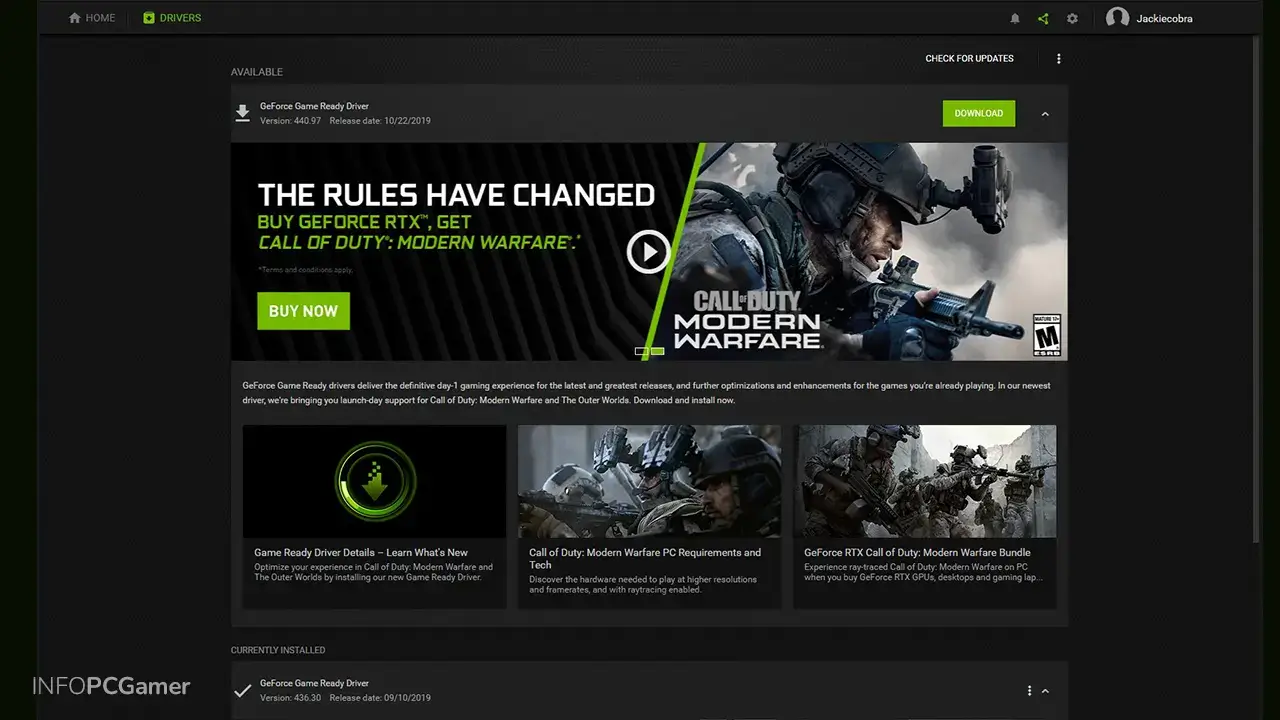
Task: Click the Currently Installed section heading
Action: coord(278,650)
